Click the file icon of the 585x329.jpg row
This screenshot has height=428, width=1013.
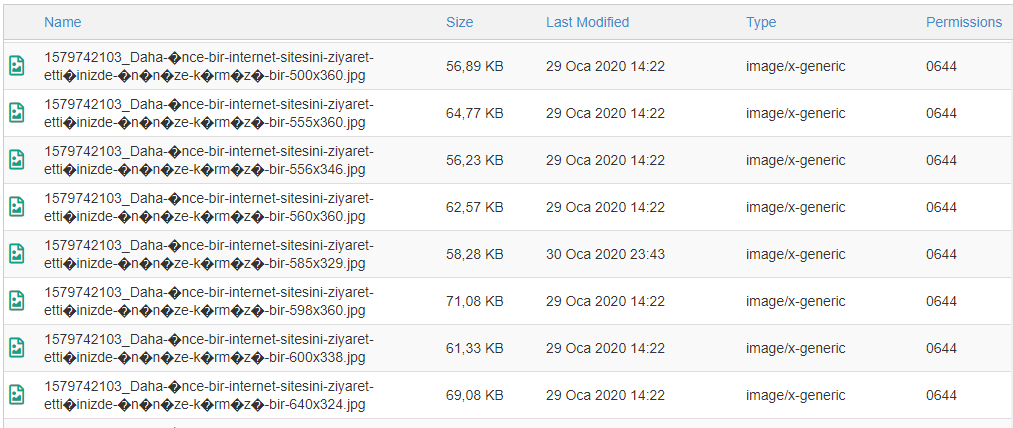point(17,254)
